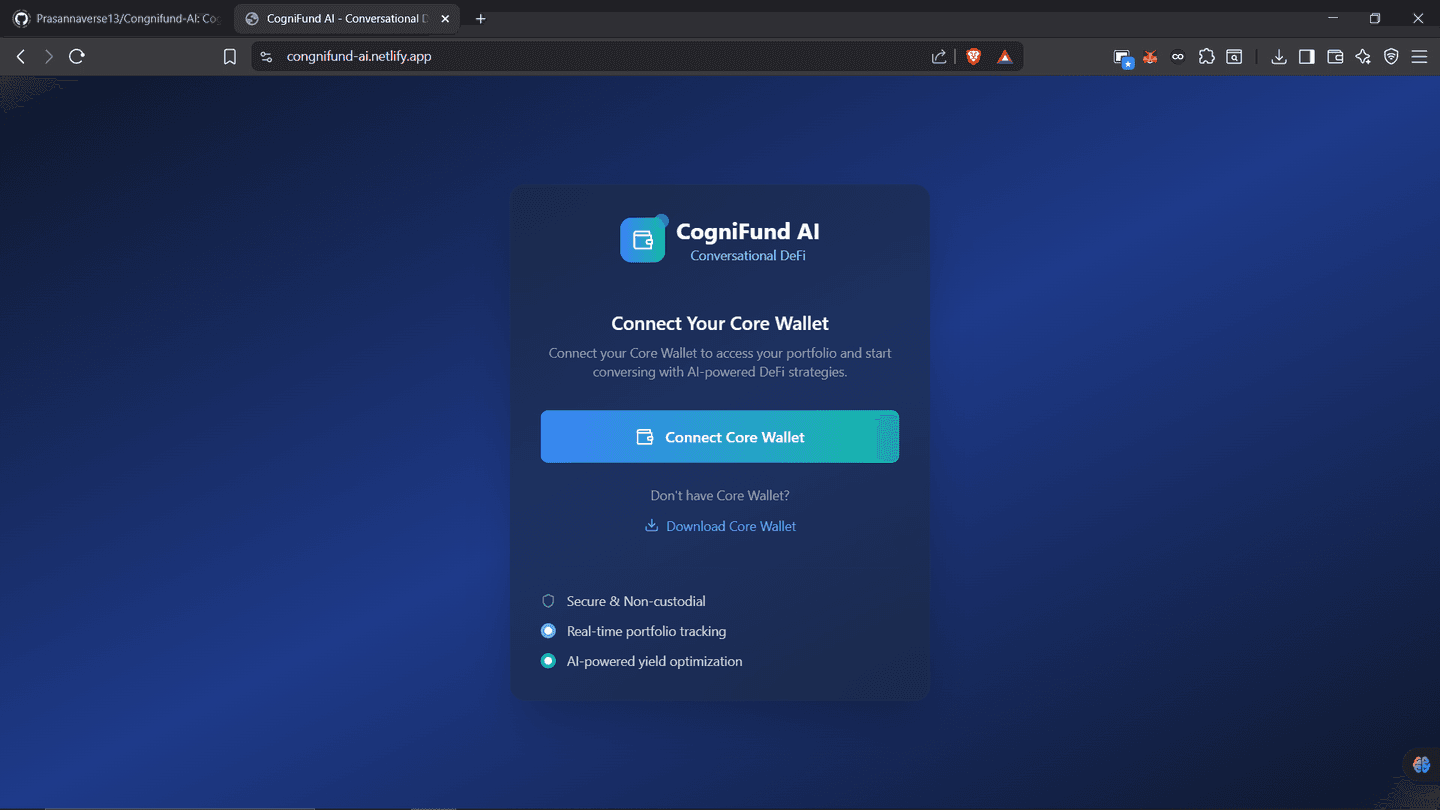Open the Extensions puzzle piece menu
1440x810 pixels.
click(1207, 57)
